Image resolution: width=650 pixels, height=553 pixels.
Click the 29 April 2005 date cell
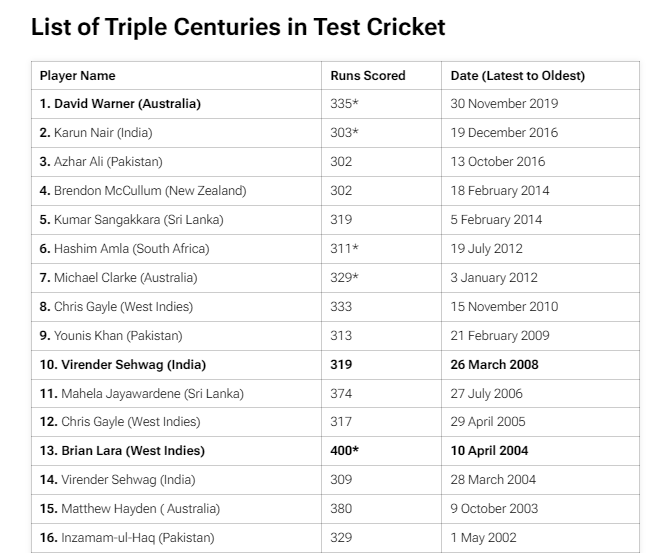488,422
